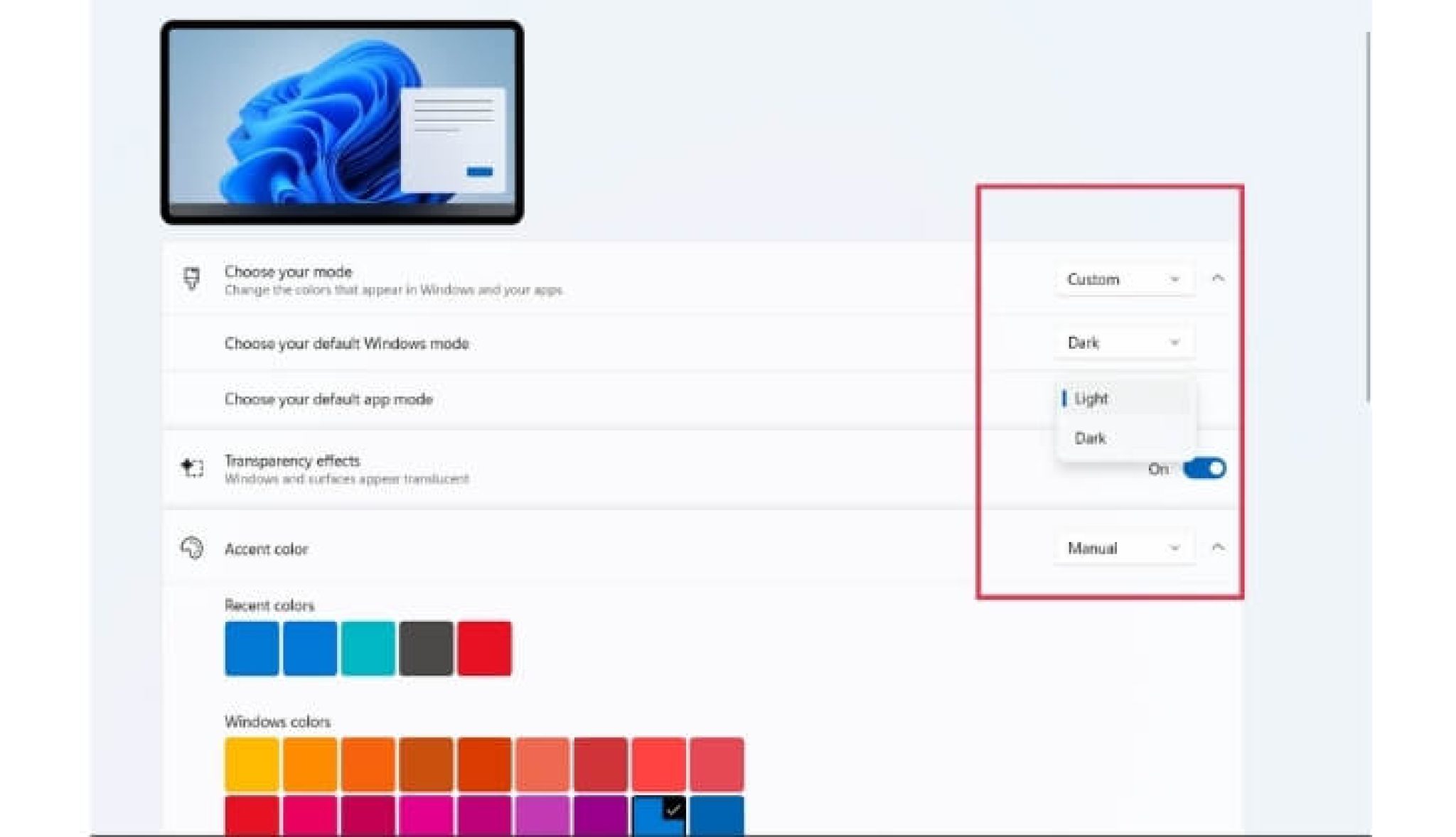
Task: Click desktop preview thumbnail
Action: point(342,122)
